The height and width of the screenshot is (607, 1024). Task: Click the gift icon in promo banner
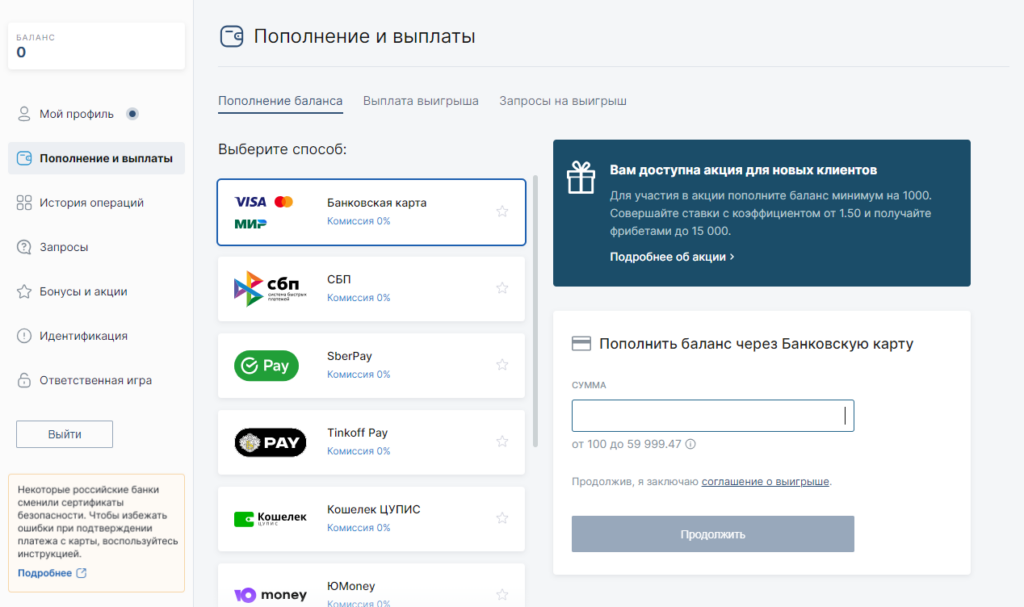pyautogui.click(x=581, y=178)
